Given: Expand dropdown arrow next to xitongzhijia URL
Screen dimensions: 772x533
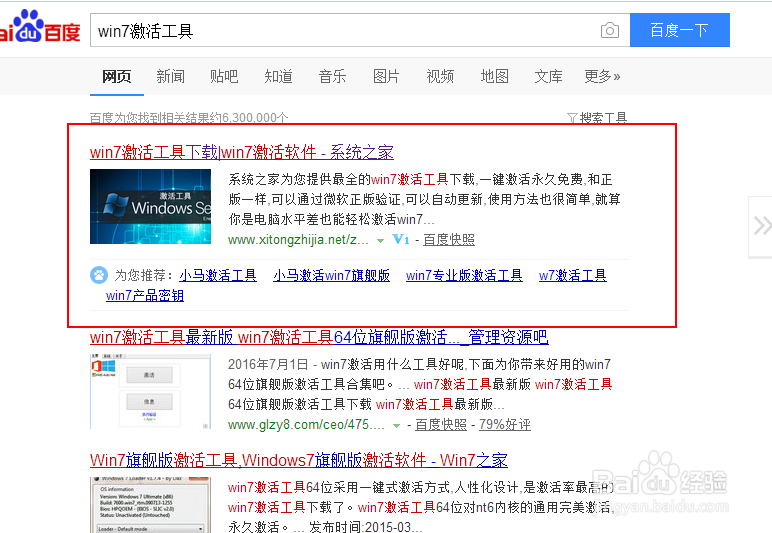Looking at the screenshot, I should coord(380,241).
